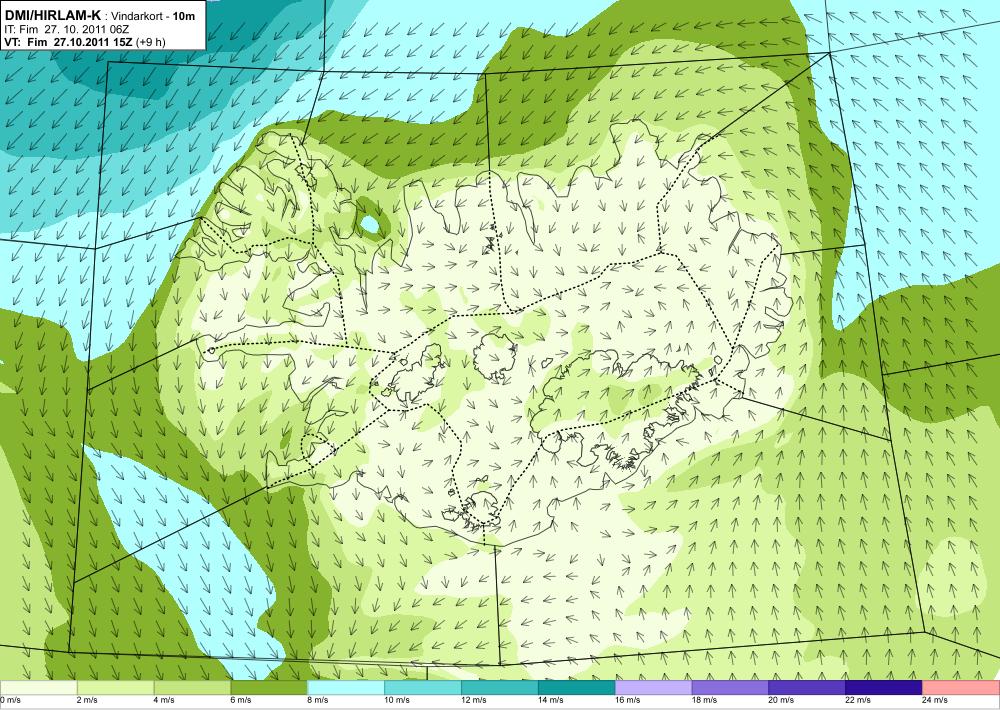This screenshot has width=1000, height=710.
Task: Click the "0 m/s" legend label
Action: coord(10,700)
